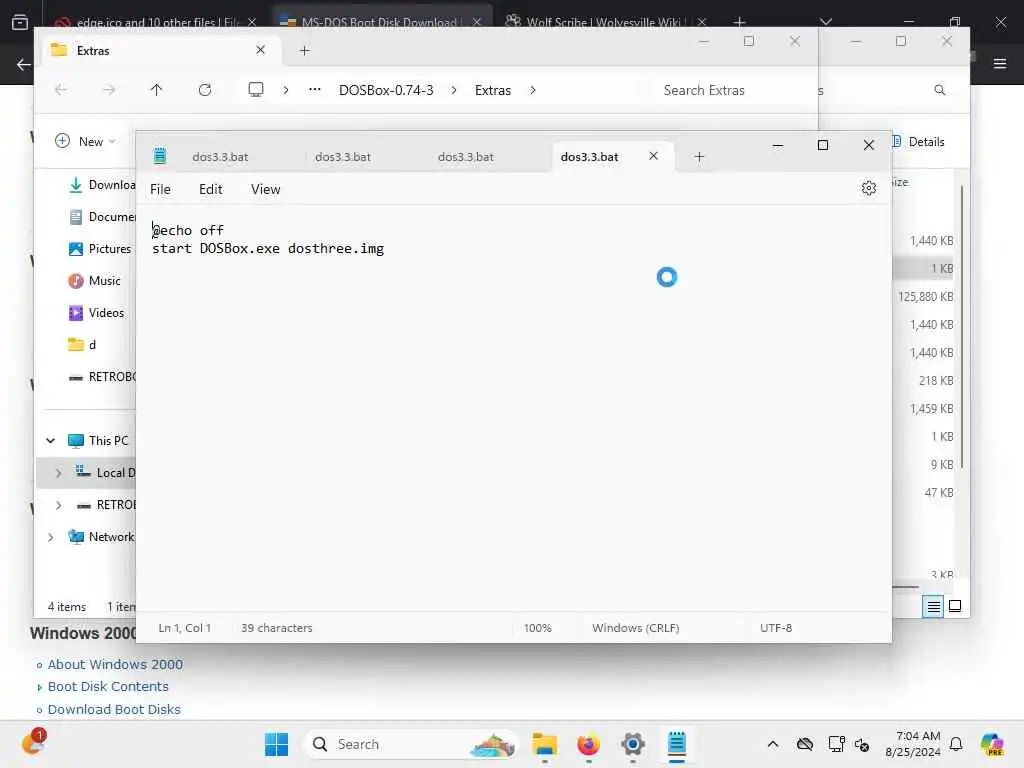Close the active dos3.3.bat tab
Screen dimensions: 1024x768
(653, 156)
